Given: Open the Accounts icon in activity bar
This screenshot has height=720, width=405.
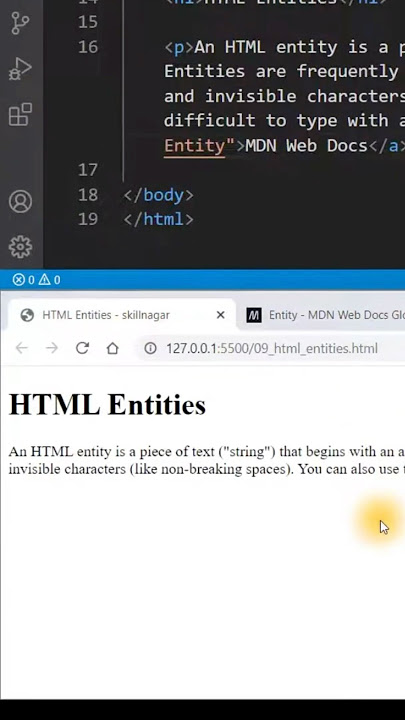Looking at the screenshot, I should (x=20, y=202).
